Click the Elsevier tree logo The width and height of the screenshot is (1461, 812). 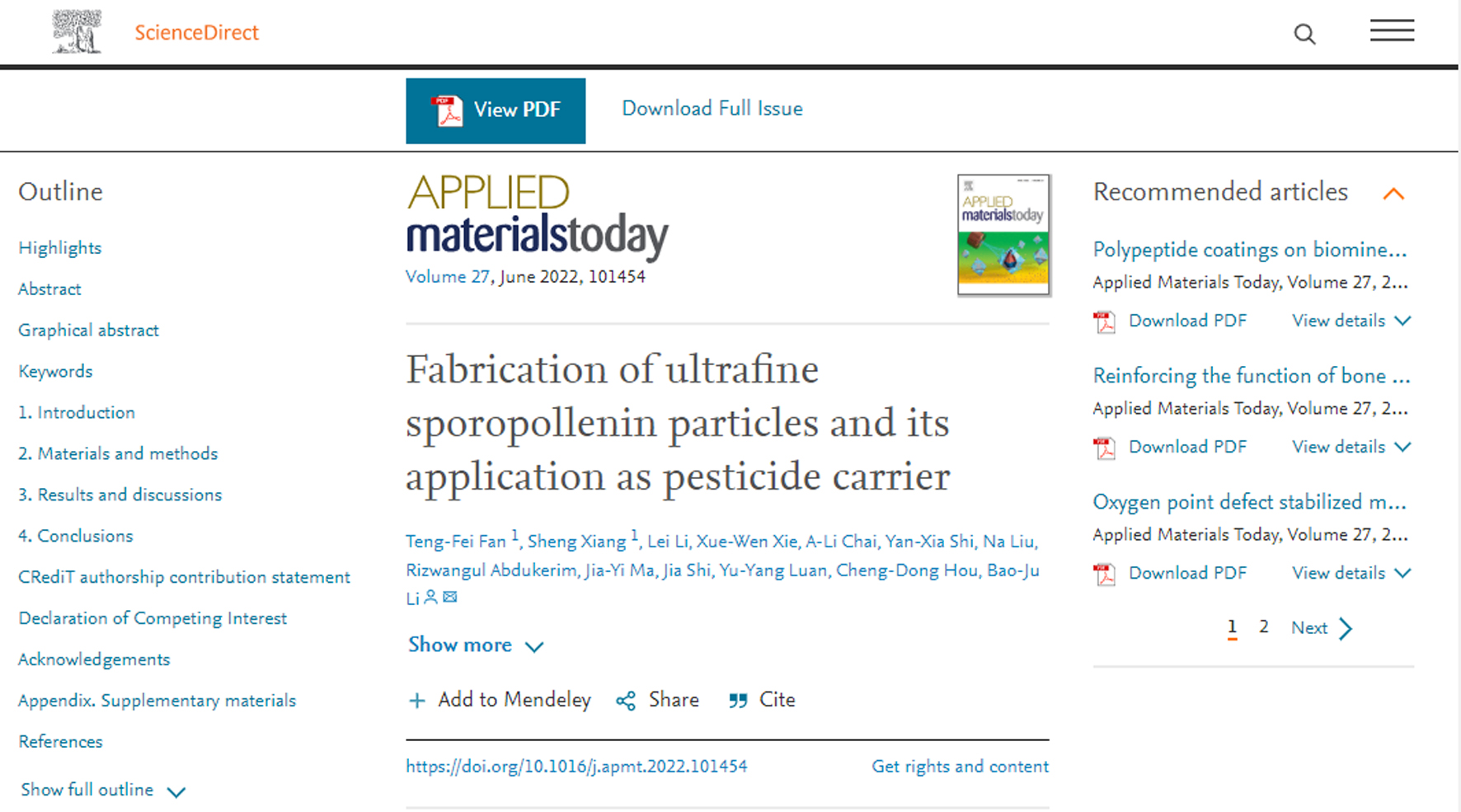(77, 32)
